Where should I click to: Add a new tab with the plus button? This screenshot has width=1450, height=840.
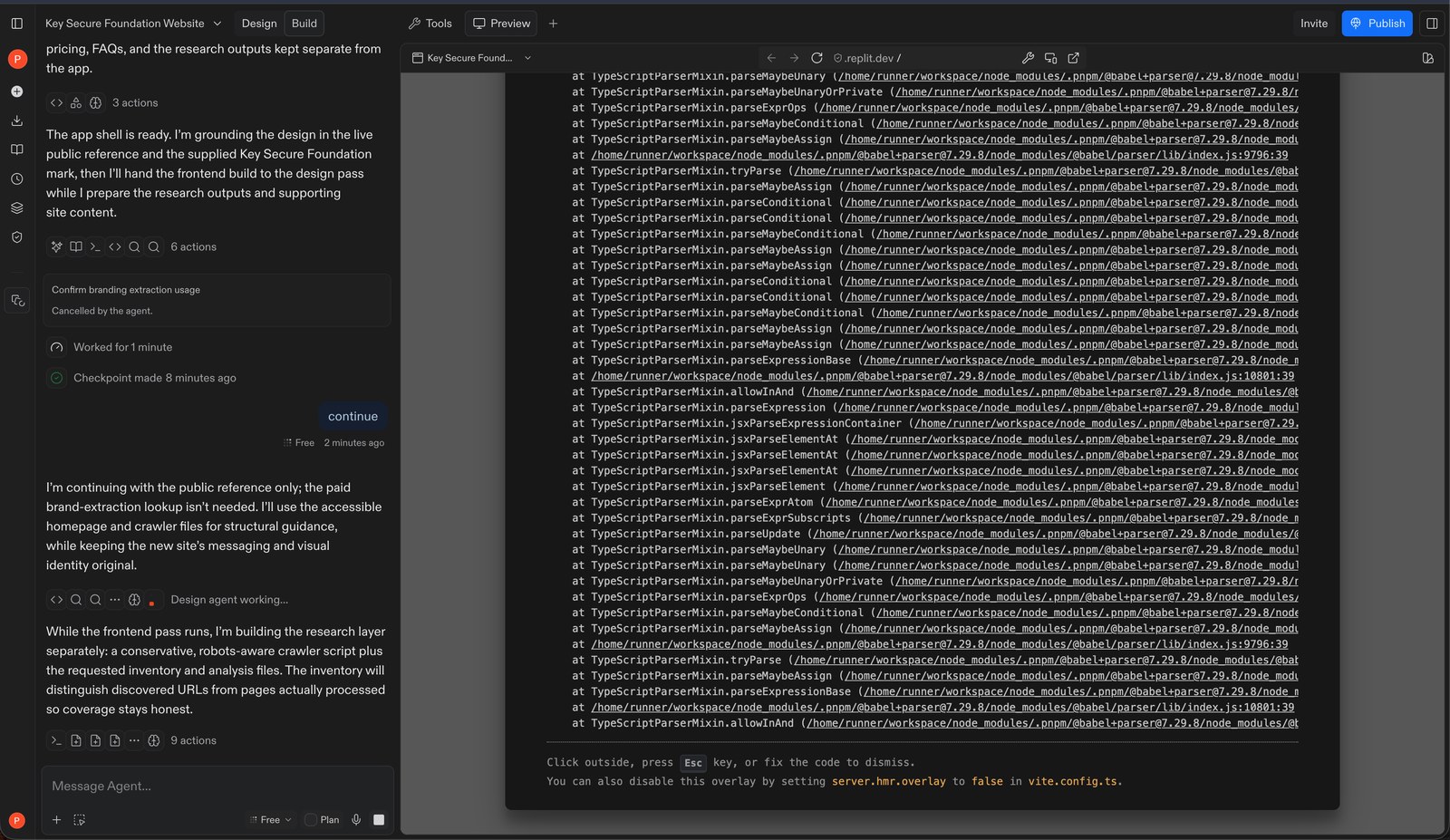coord(553,24)
